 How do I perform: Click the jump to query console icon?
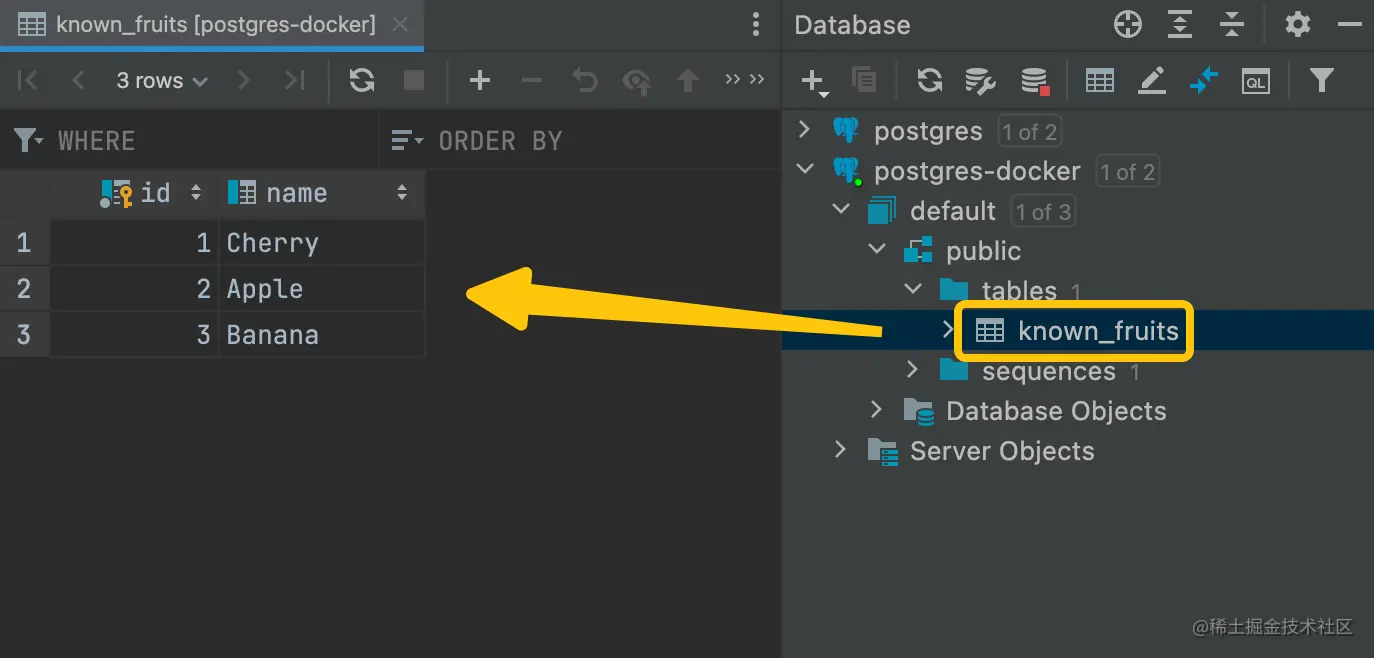tap(1204, 80)
